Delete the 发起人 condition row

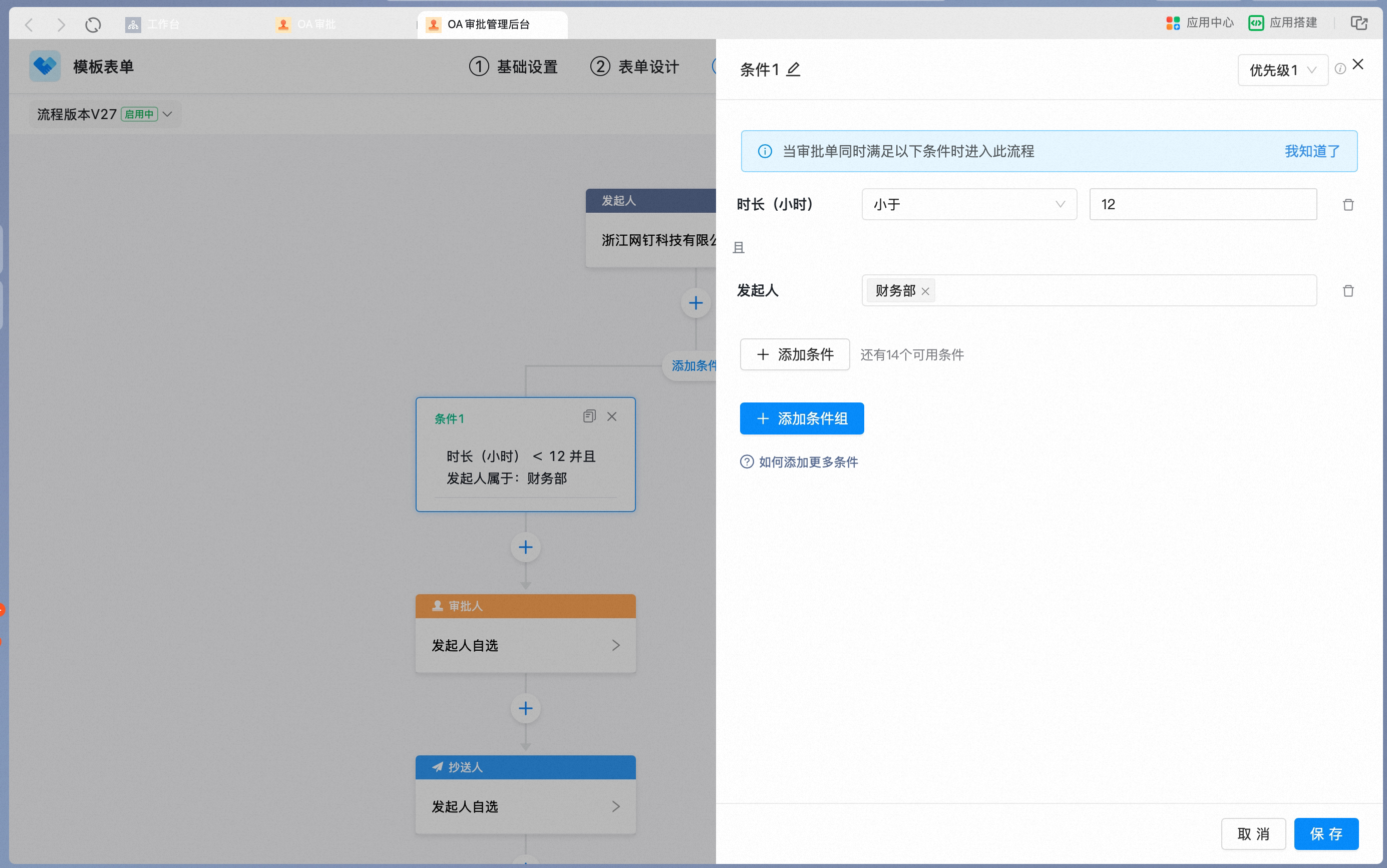(x=1348, y=291)
